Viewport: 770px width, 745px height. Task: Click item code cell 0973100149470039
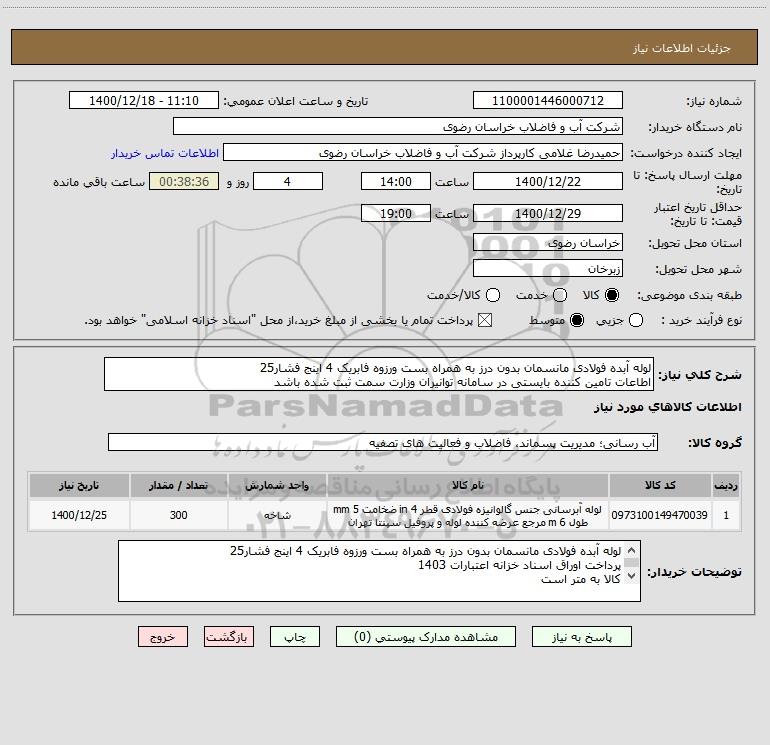tap(660, 515)
